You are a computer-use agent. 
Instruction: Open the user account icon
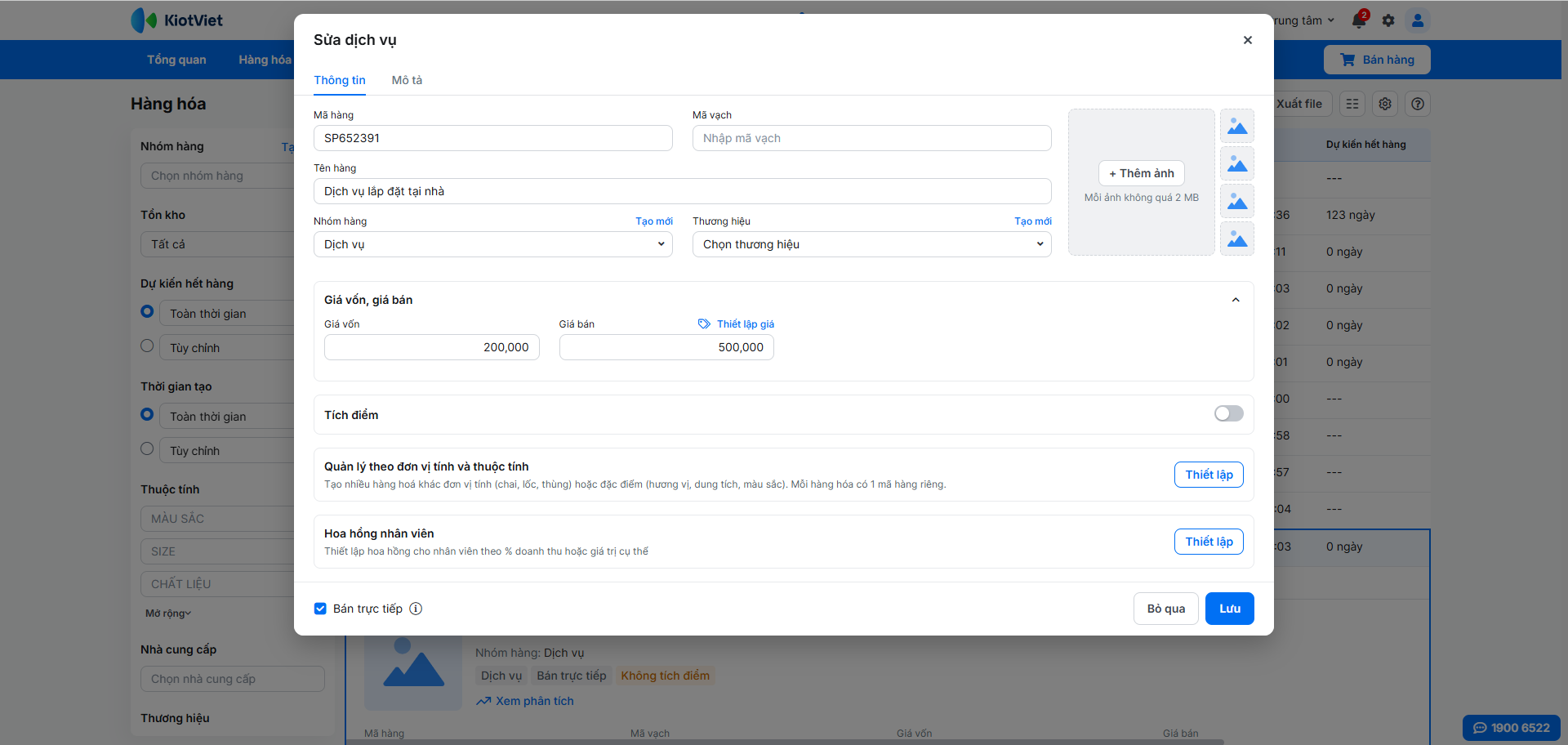[1418, 20]
